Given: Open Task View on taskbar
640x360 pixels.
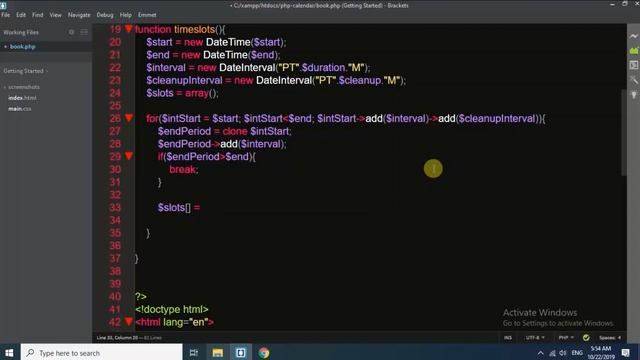Looking at the screenshot, I should point(194,353).
